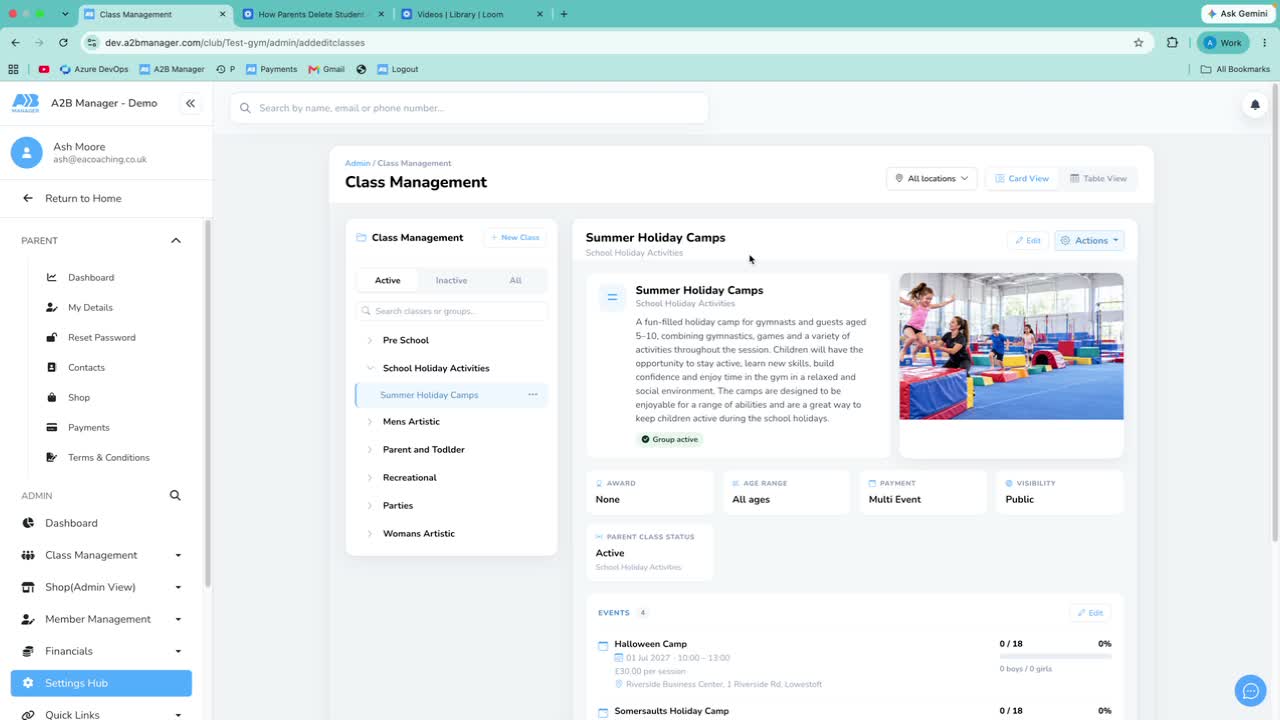1280x720 pixels.
Task: Open the Actions dropdown
Action: (x=1089, y=240)
